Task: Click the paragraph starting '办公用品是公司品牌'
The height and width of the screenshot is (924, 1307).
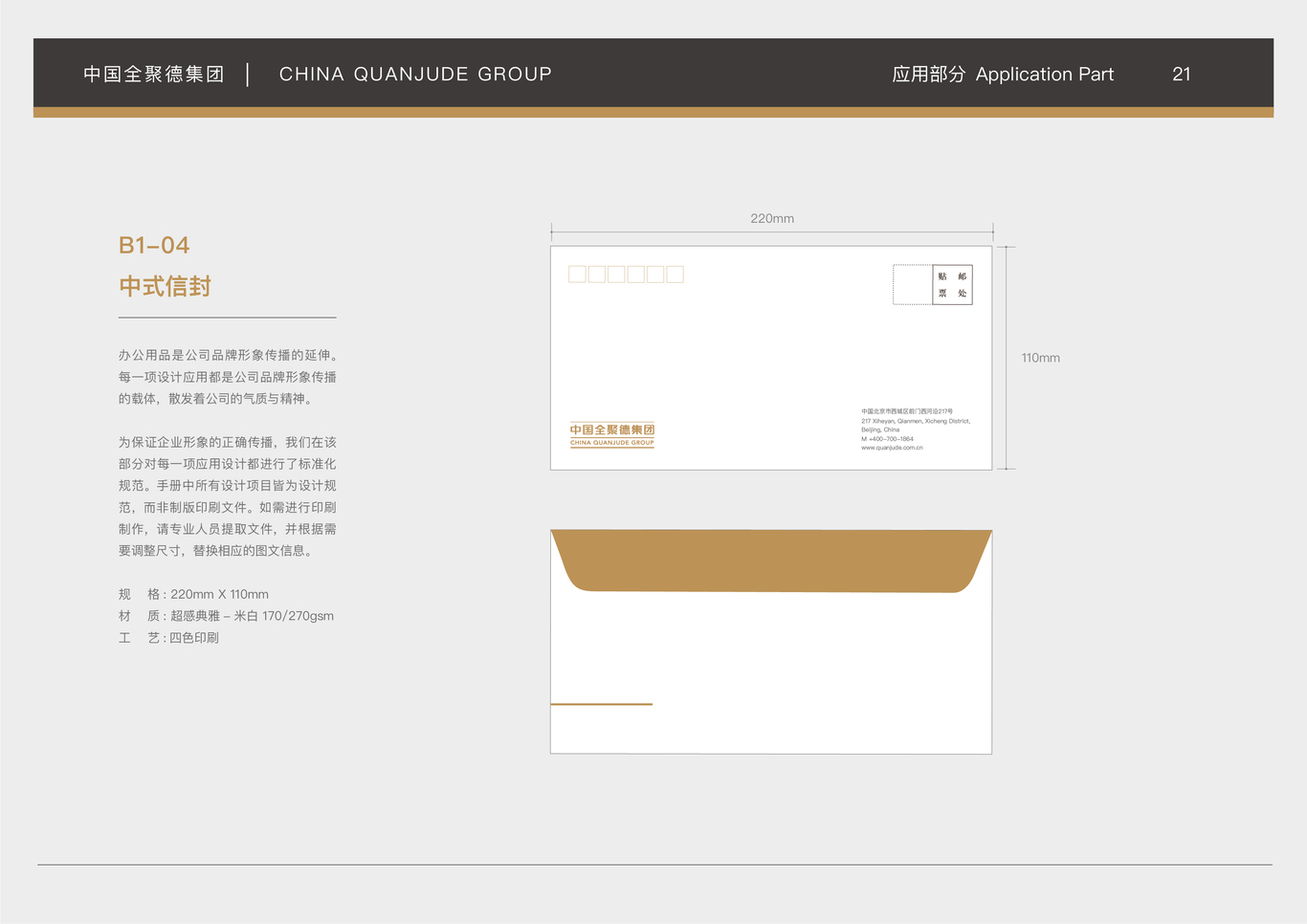Action: pos(228,377)
